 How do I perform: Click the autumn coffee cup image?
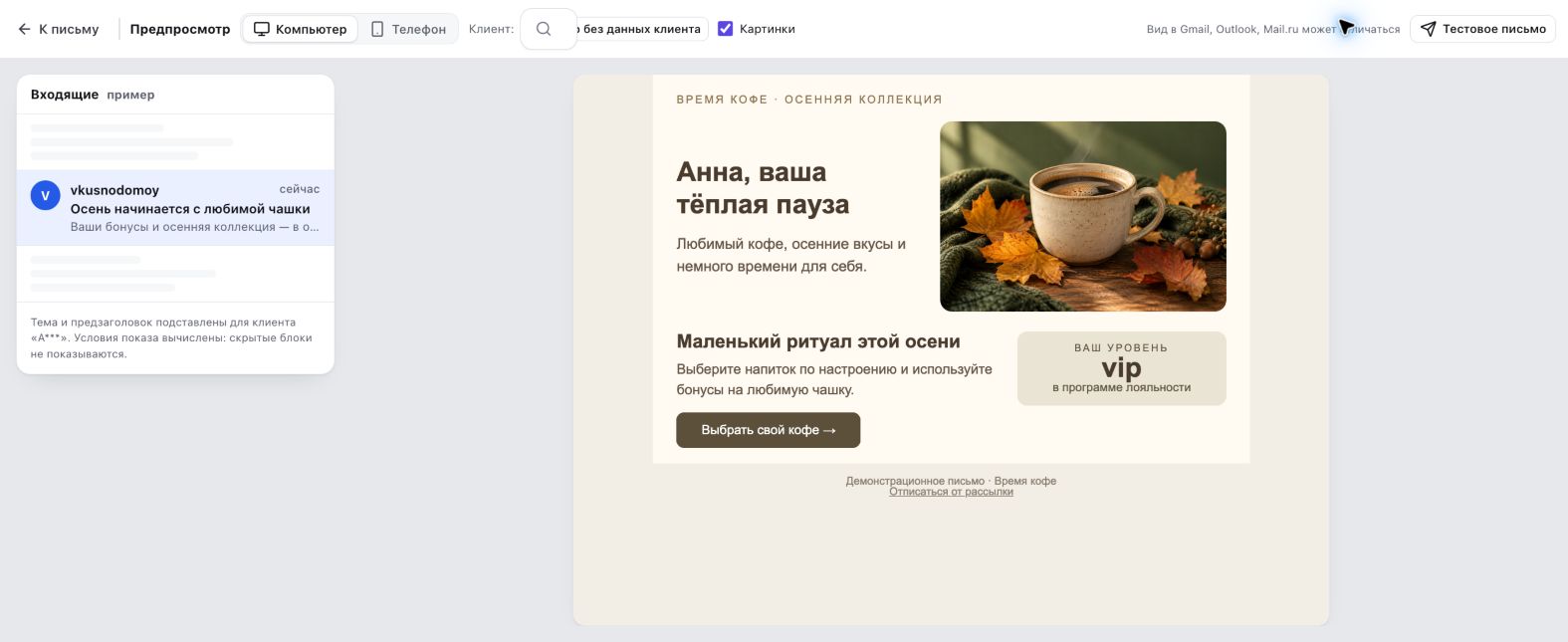tap(1082, 216)
